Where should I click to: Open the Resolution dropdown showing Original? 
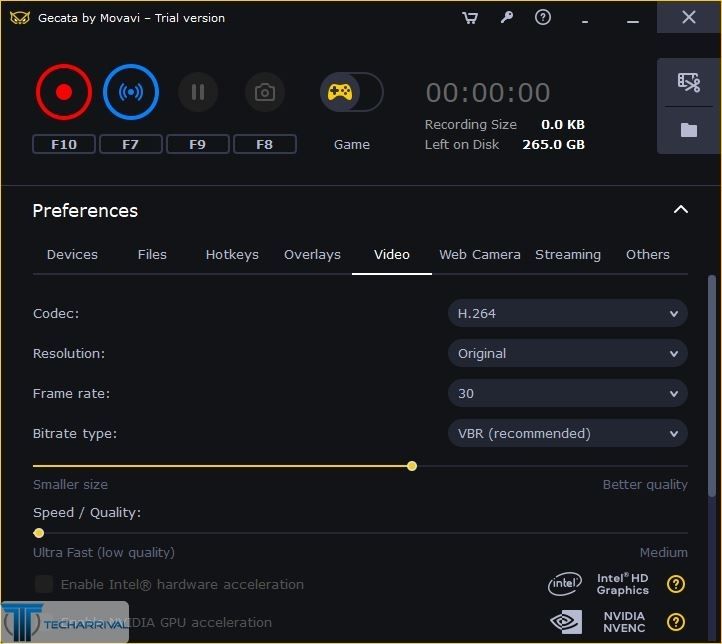pyautogui.click(x=568, y=354)
